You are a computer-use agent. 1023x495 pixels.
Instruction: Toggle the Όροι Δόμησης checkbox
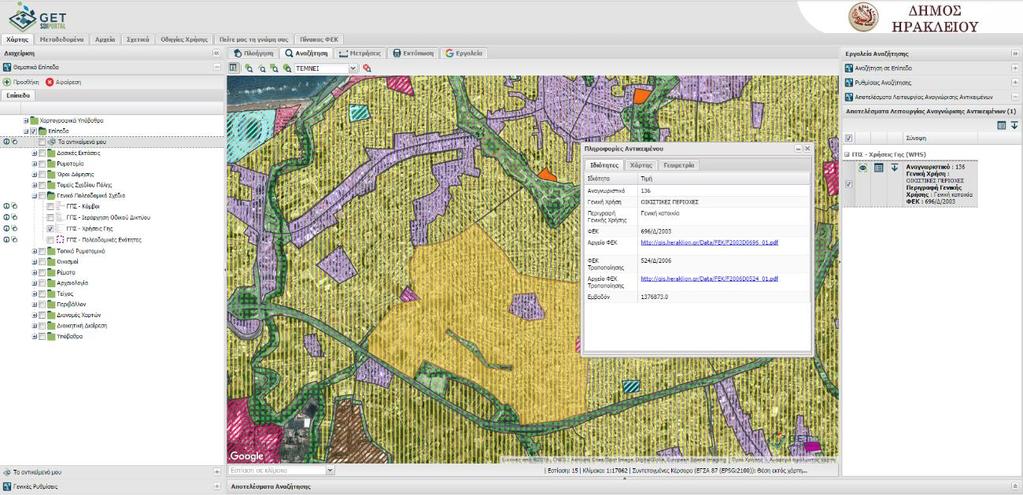42,174
